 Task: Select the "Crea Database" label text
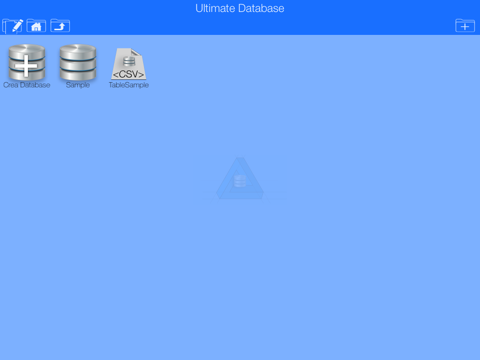coord(27,85)
